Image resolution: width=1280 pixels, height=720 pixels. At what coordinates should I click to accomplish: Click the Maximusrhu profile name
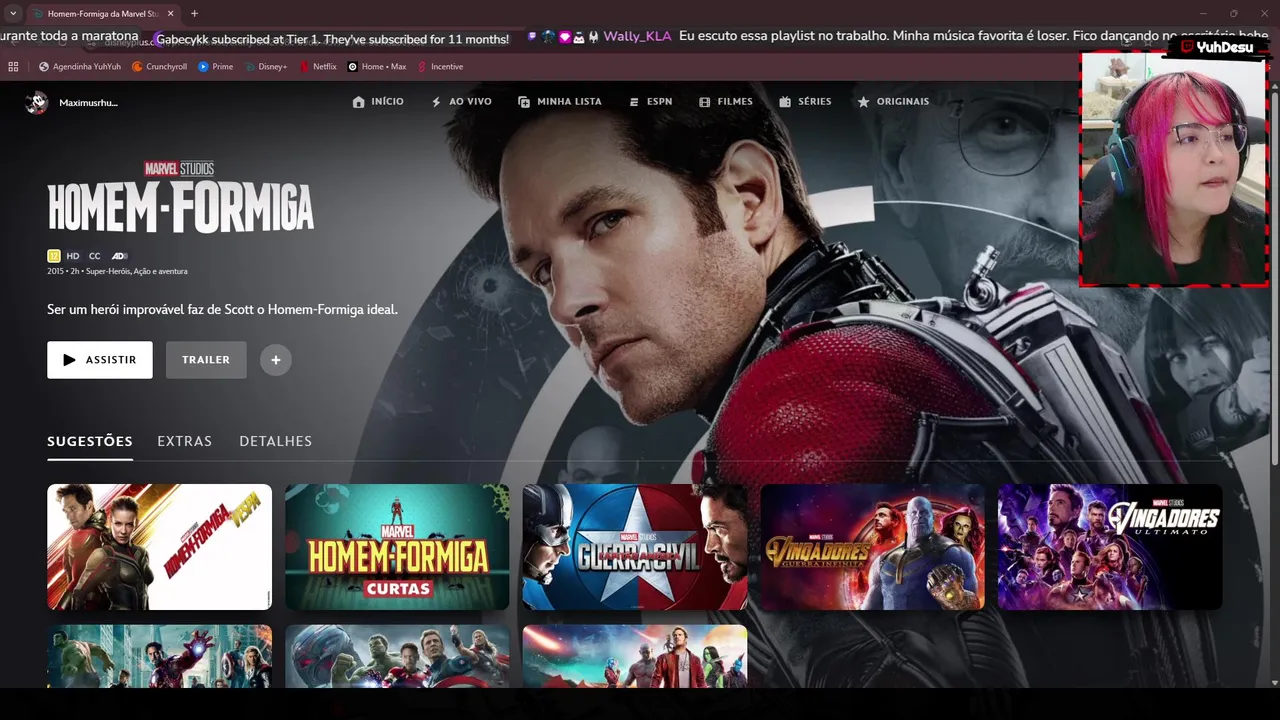88,103
